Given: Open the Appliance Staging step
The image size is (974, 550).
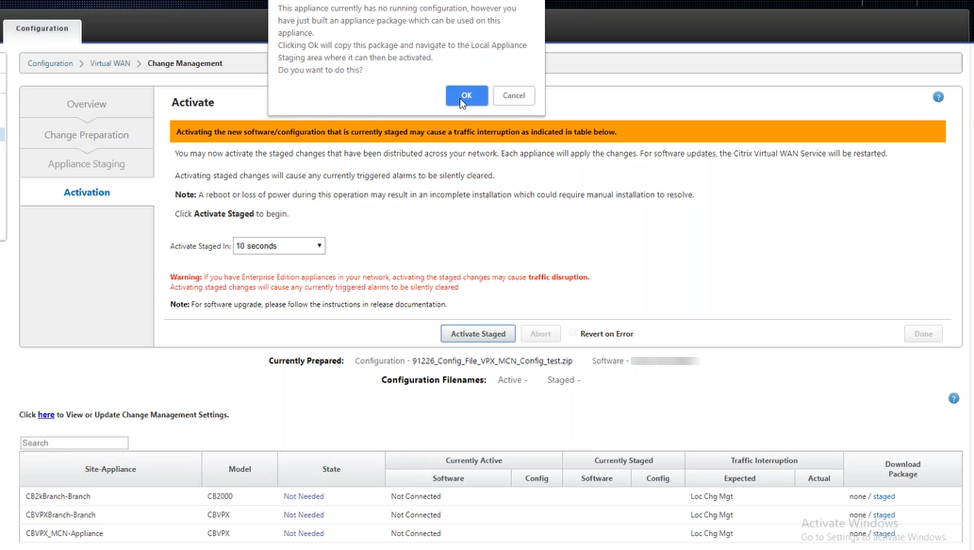Looking at the screenshot, I should coord(87,164).
